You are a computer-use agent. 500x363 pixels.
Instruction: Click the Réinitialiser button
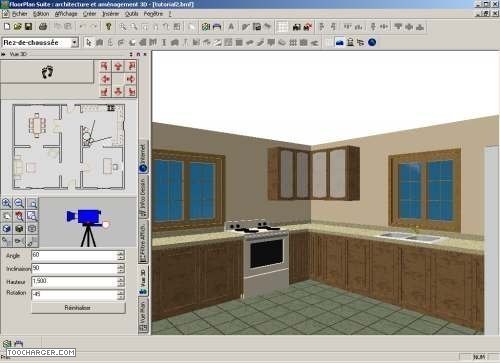pos(78,308)
